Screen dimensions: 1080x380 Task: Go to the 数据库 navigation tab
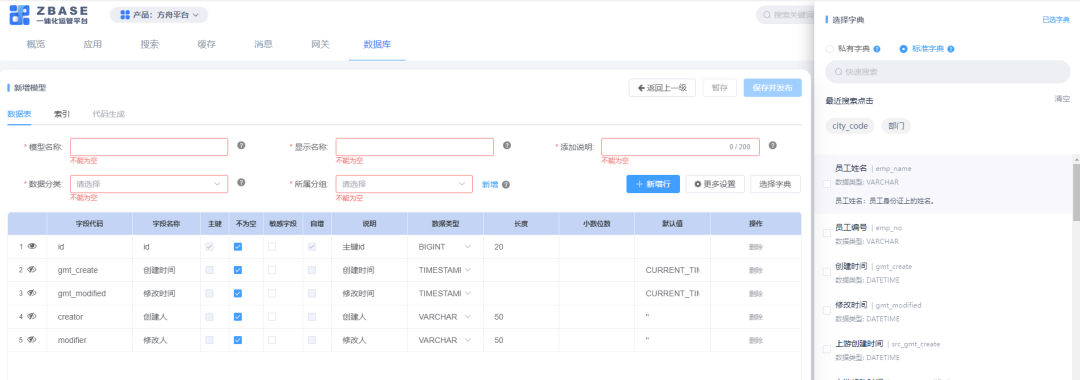[x=377, y=45]
